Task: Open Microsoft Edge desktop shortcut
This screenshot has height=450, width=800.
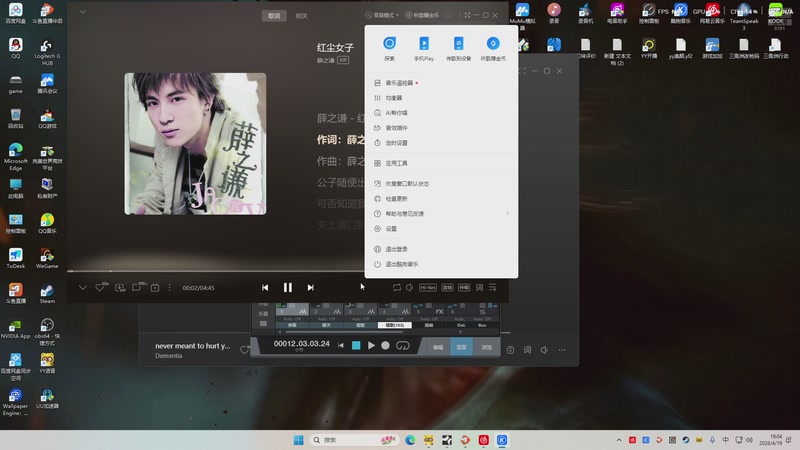Action: [16, 156]
